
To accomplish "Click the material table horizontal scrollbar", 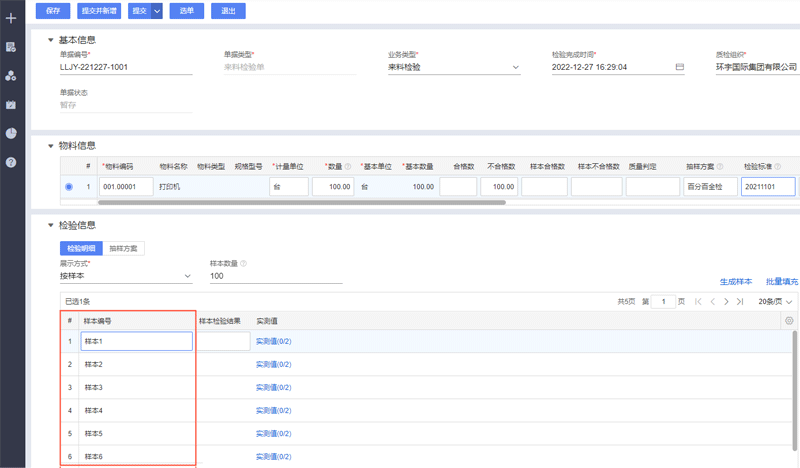I will pyautogui.click(x=300, y=202).
